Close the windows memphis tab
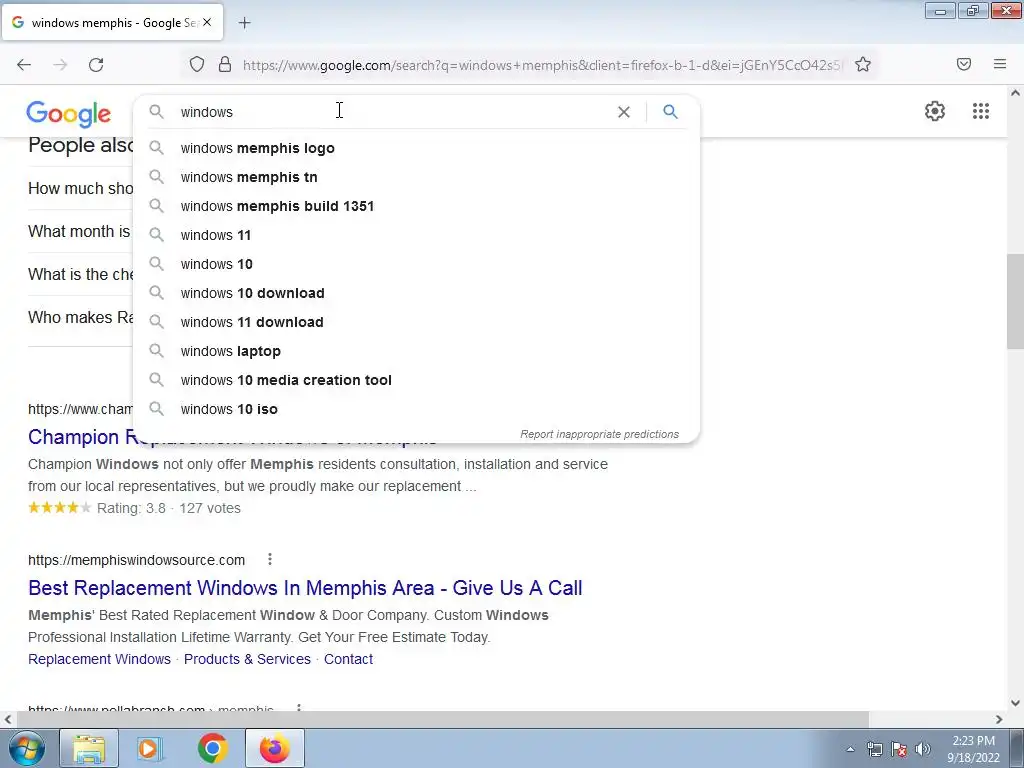The height and width of the screenshot is (768, 1024). pos(207,22)
